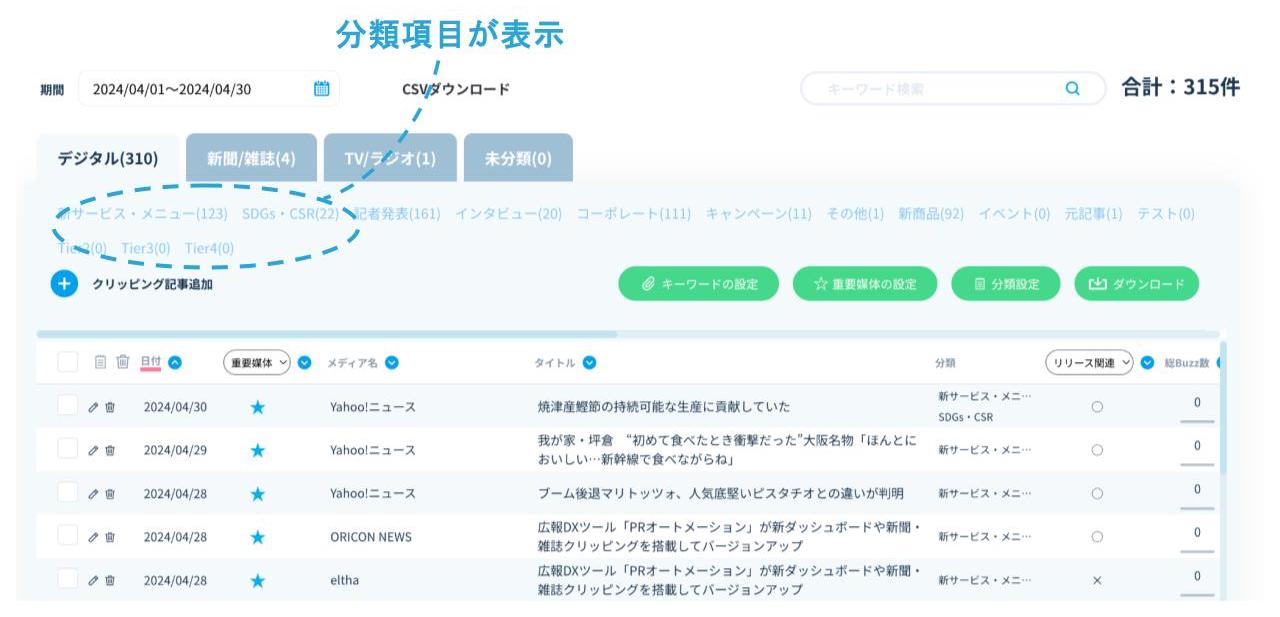Screen dimensions: 1280x617
Task: Open the 重要媒体 dropdown filter
Action: pyautogui.click(x=256, y=363)
